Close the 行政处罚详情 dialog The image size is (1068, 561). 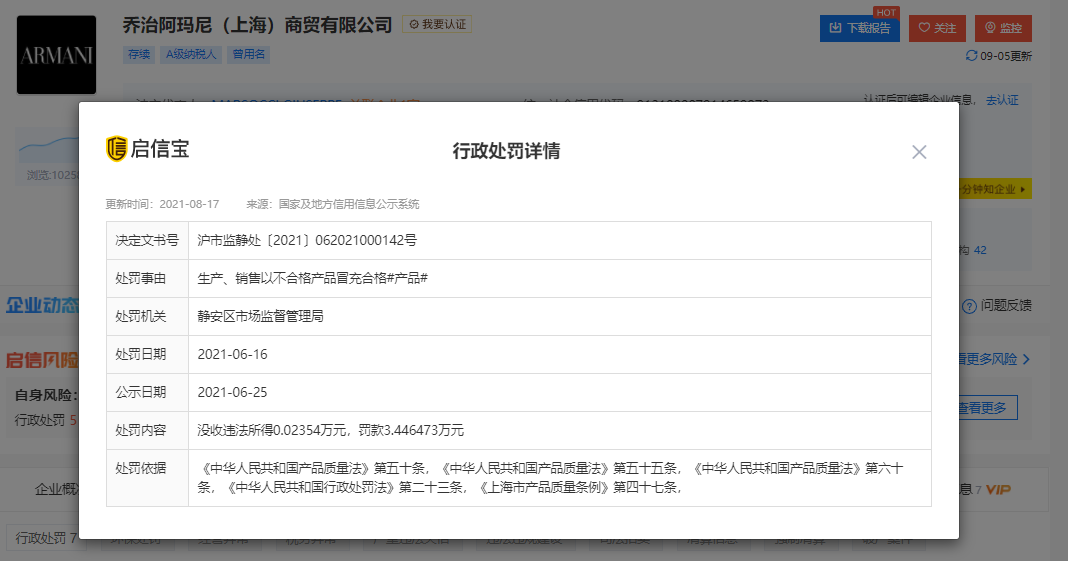(x=919, y=152)
